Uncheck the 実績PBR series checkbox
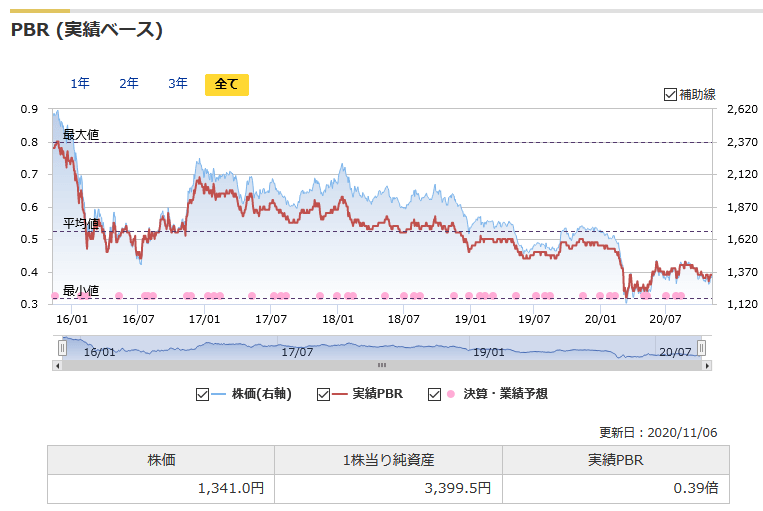 [323, 394]
